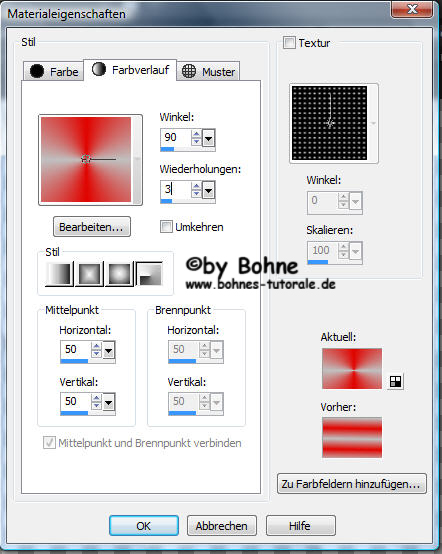Select the sunburst gradient style icon

pyautogui.click(x=119, y=274)
